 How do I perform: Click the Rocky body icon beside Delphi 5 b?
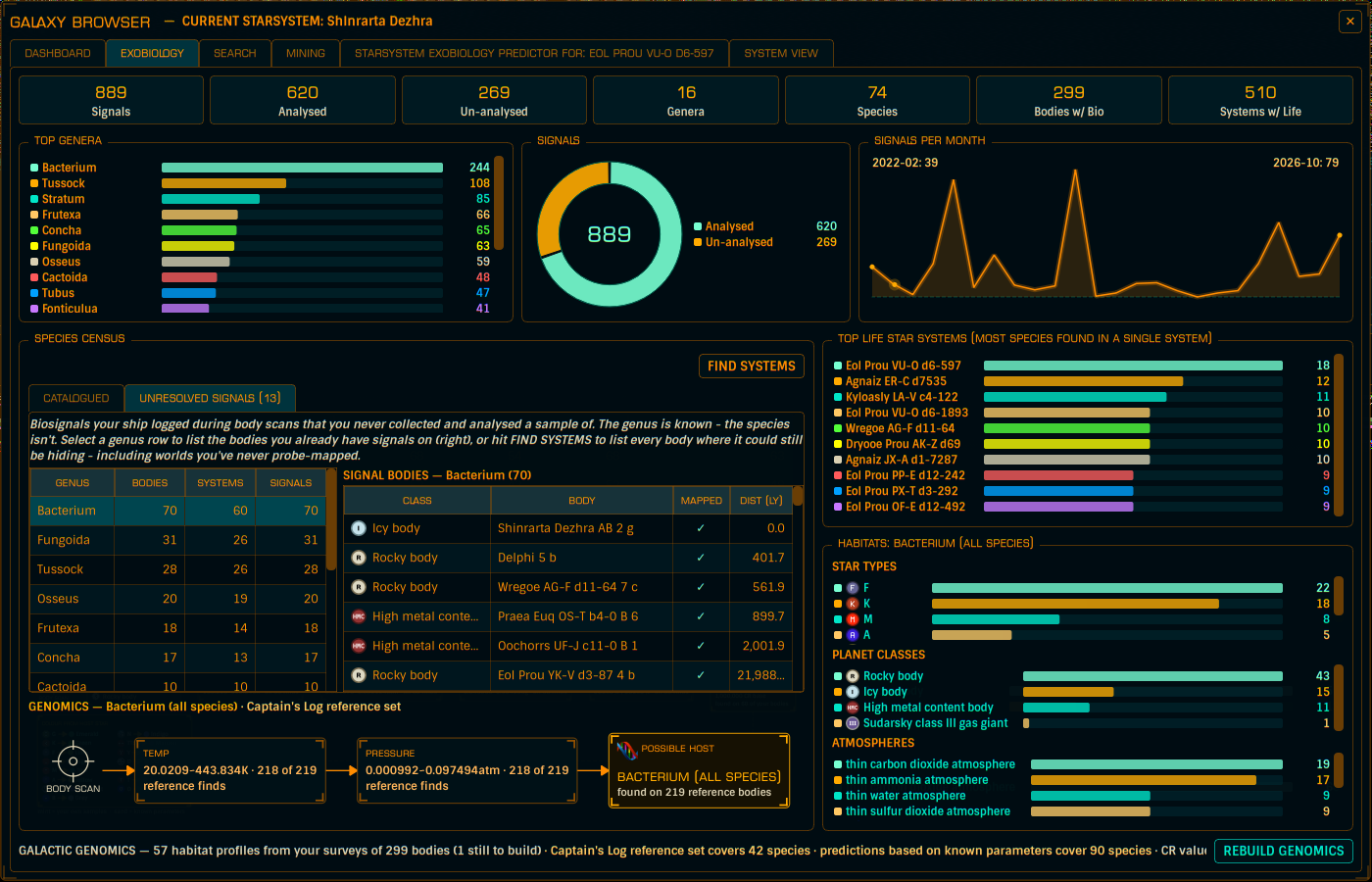359,558
